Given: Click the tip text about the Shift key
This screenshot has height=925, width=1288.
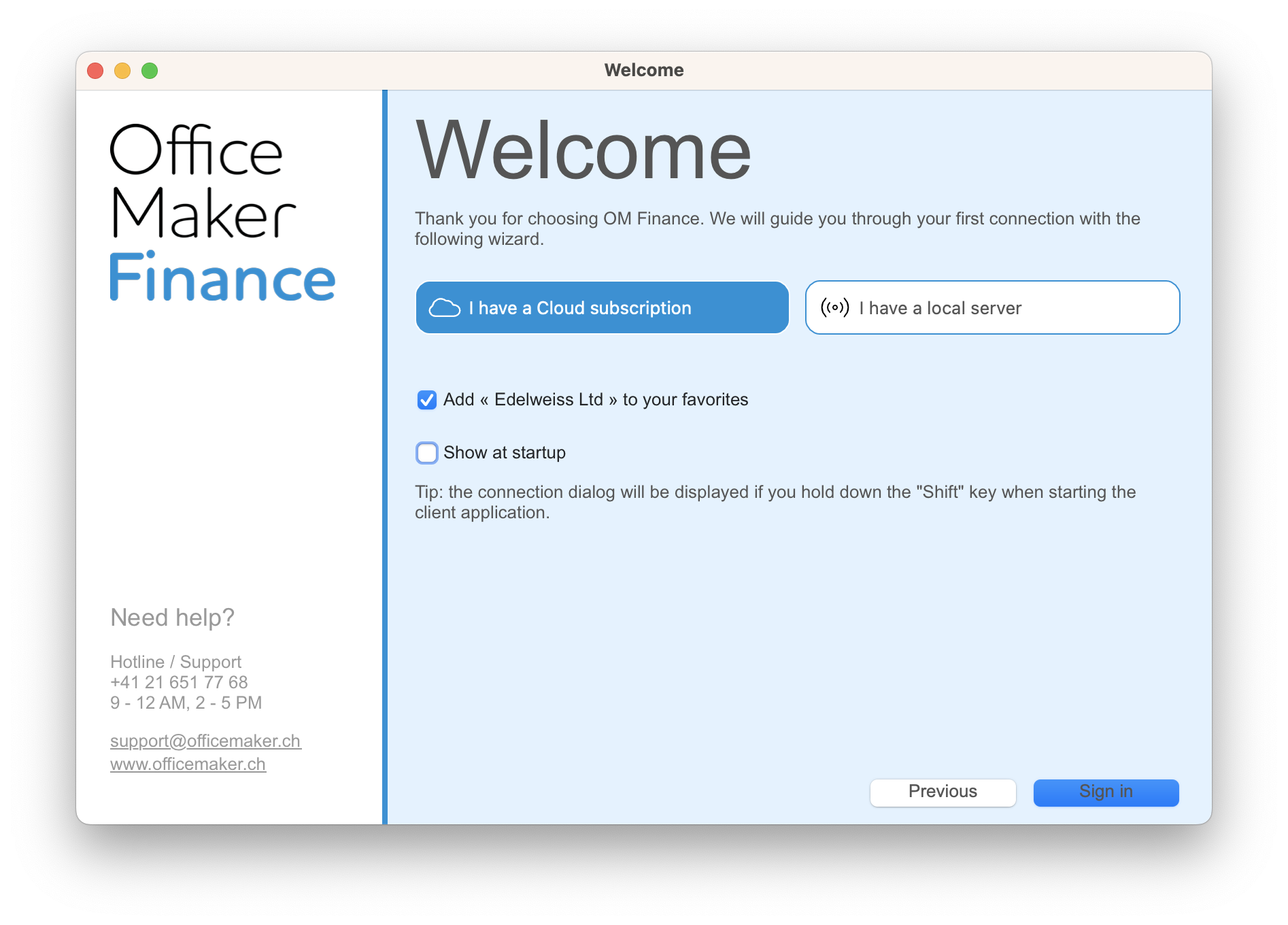Looking at the screenshot, I should tap(775, 502).
